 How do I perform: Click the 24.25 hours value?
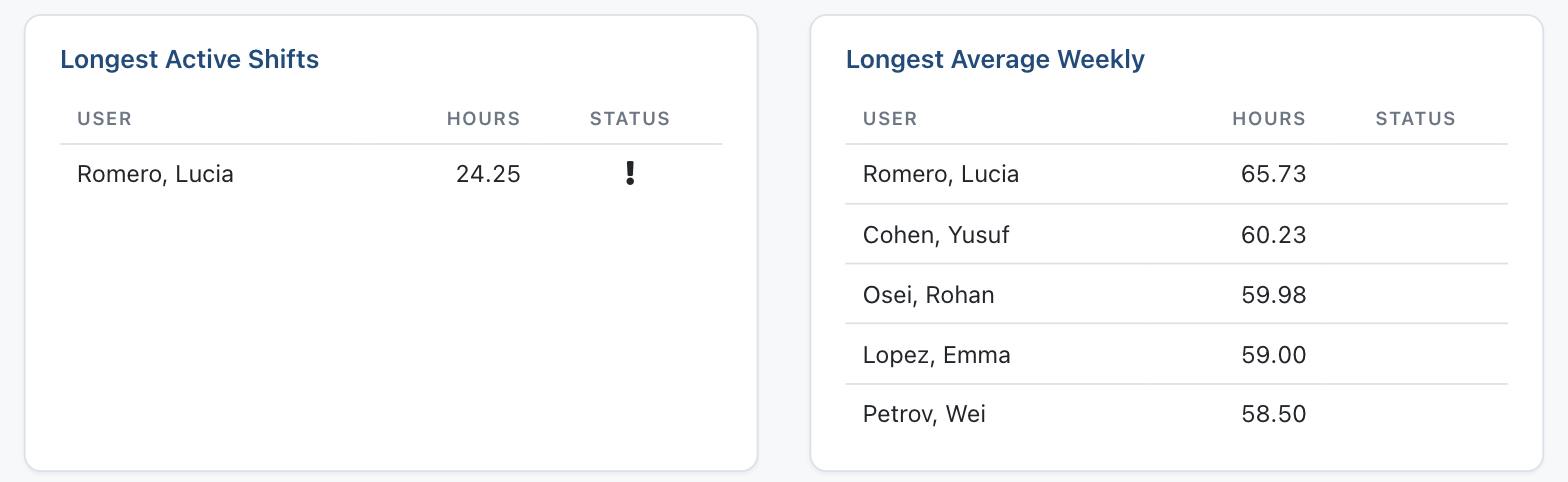488,174
